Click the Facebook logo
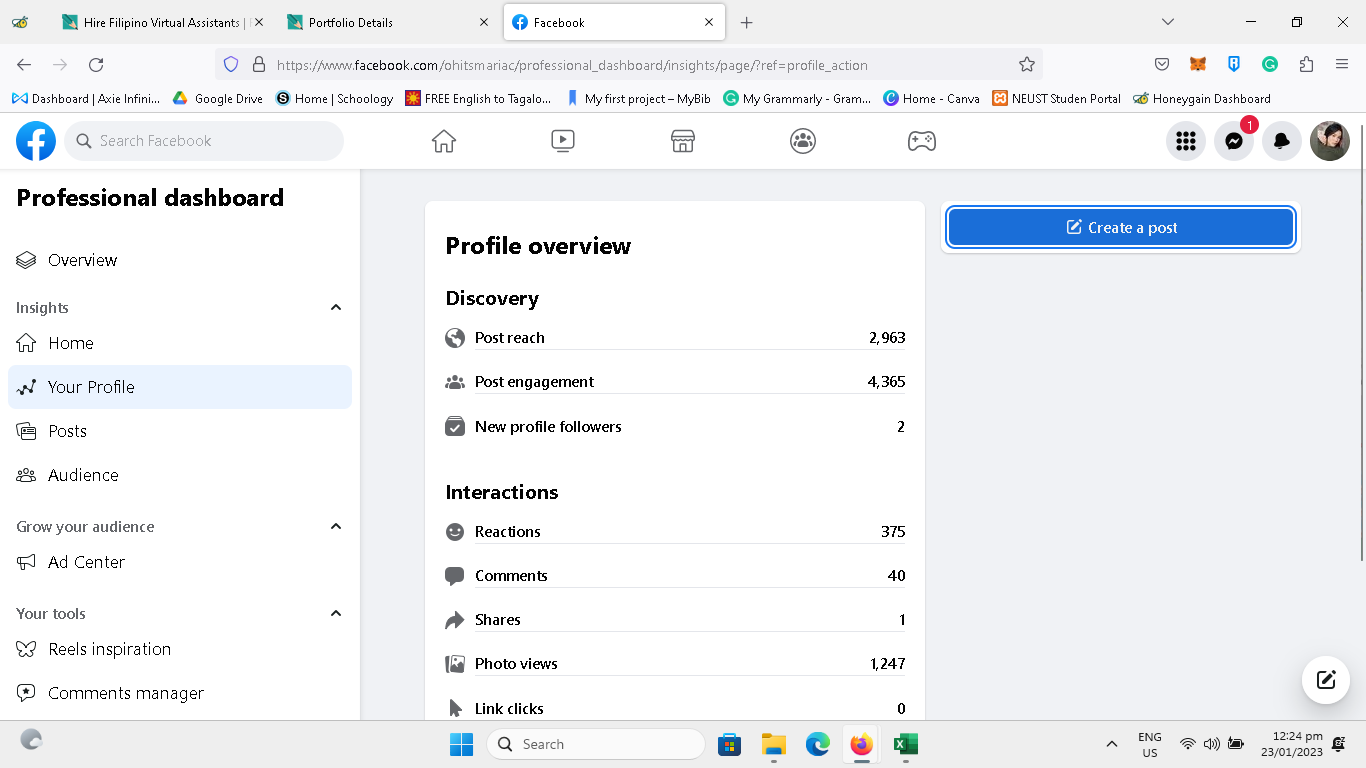The image size is (1366, 768). (x=36, y=141)
